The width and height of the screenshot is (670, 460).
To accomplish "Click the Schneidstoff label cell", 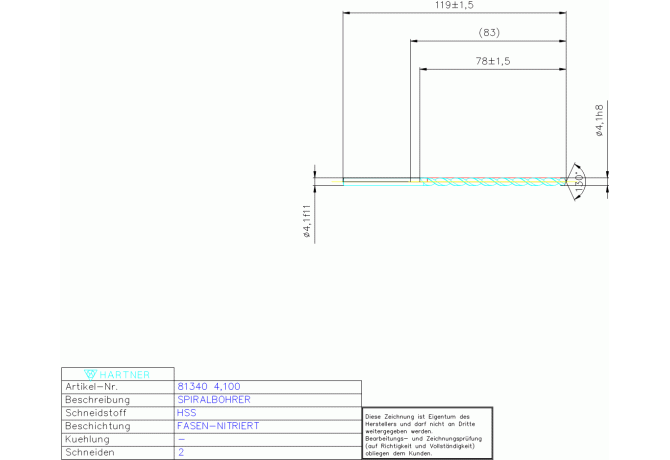I will [97, 412].
